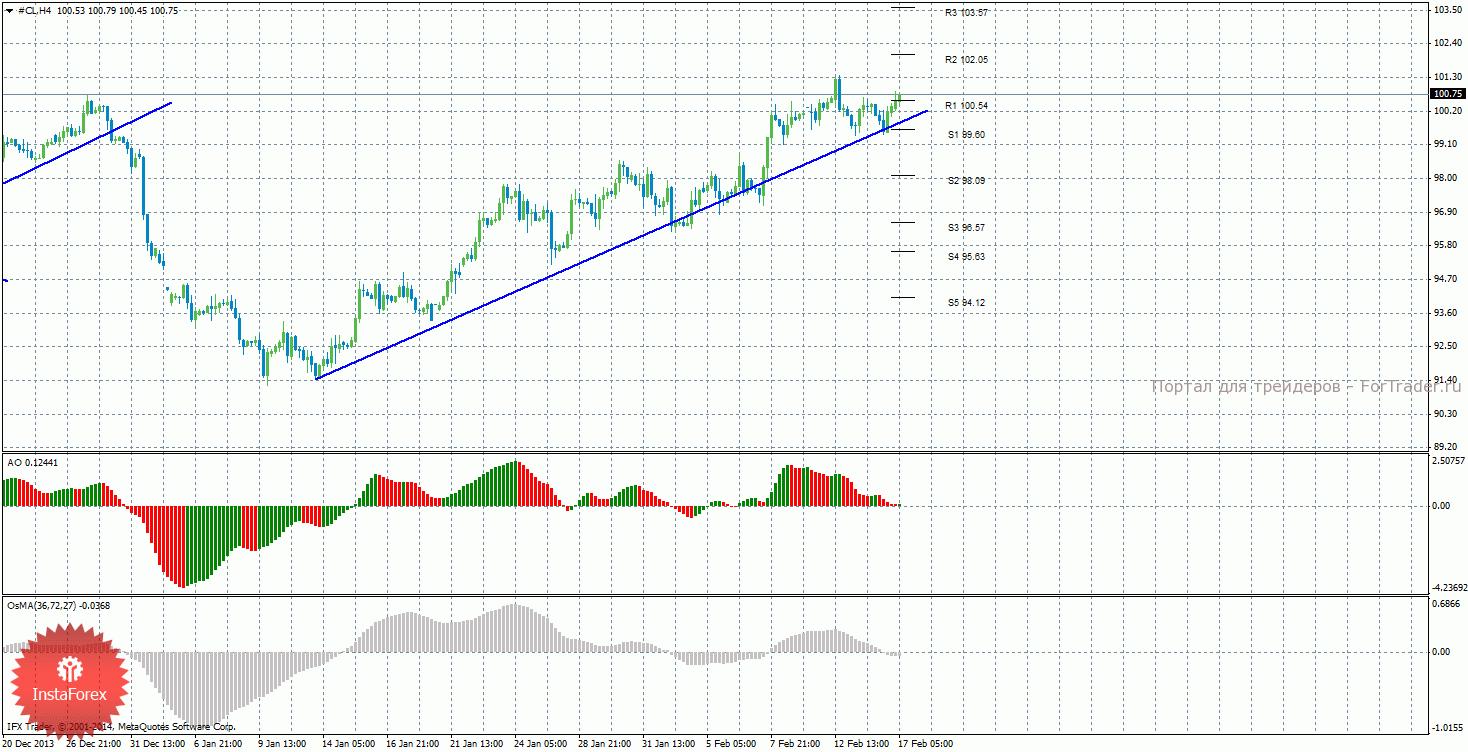Viewport: 1468px width, 752px height.
Task: Select the R3 103.57 resistance level label
Action: [966, 13]
